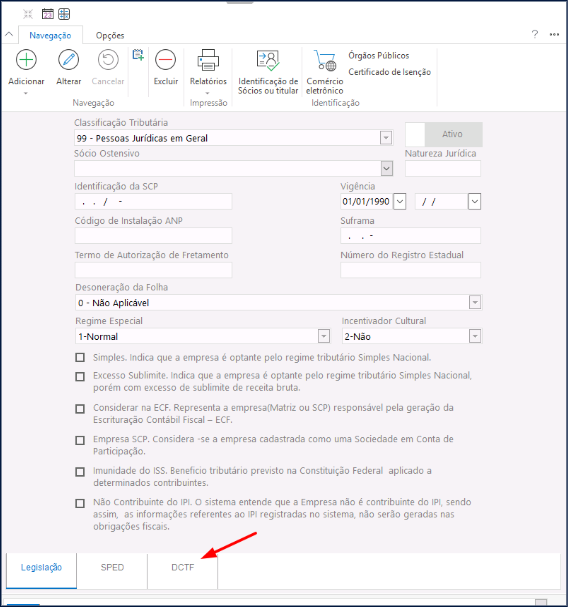Image resolution: width=568 pixels, height=607 pixels.
Task: Click the Alterar pencil icon
Action: point(69,60)
